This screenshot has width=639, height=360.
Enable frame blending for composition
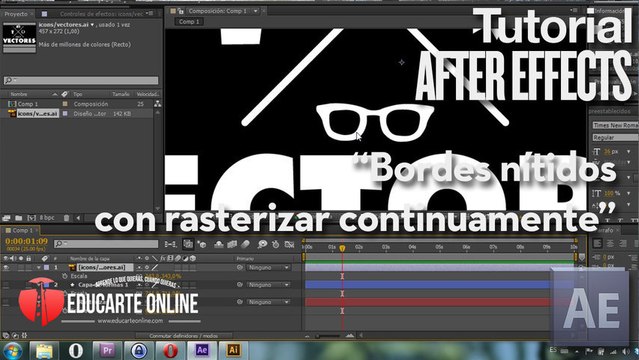pyautogui.click(x=232, y=244)
